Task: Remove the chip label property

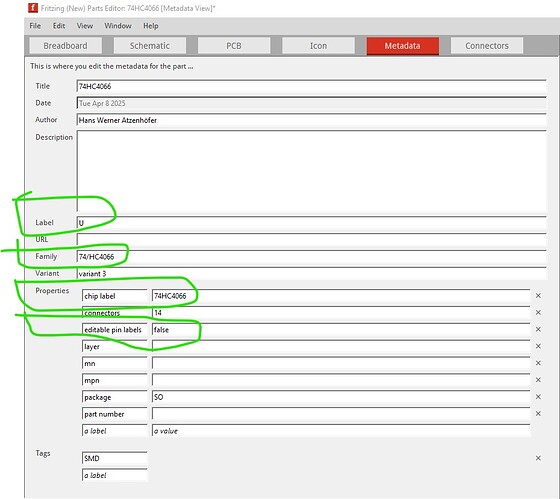Action: (x=538, y=296)
